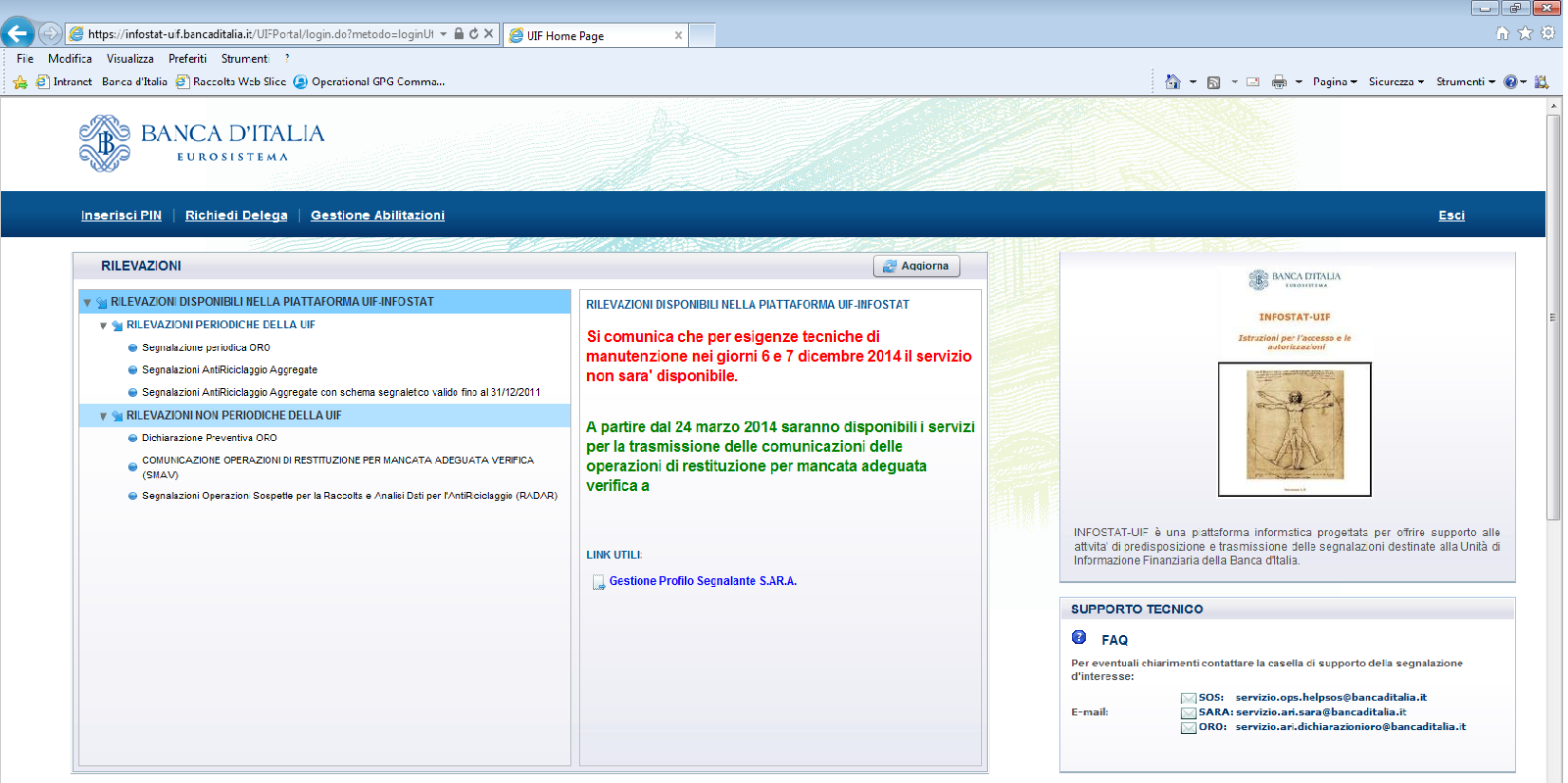Email servizio.ari.dichiarazionioro@bancaditalia.it
The width and height of the screenshot is (1568, 783).
(1350, 727)
